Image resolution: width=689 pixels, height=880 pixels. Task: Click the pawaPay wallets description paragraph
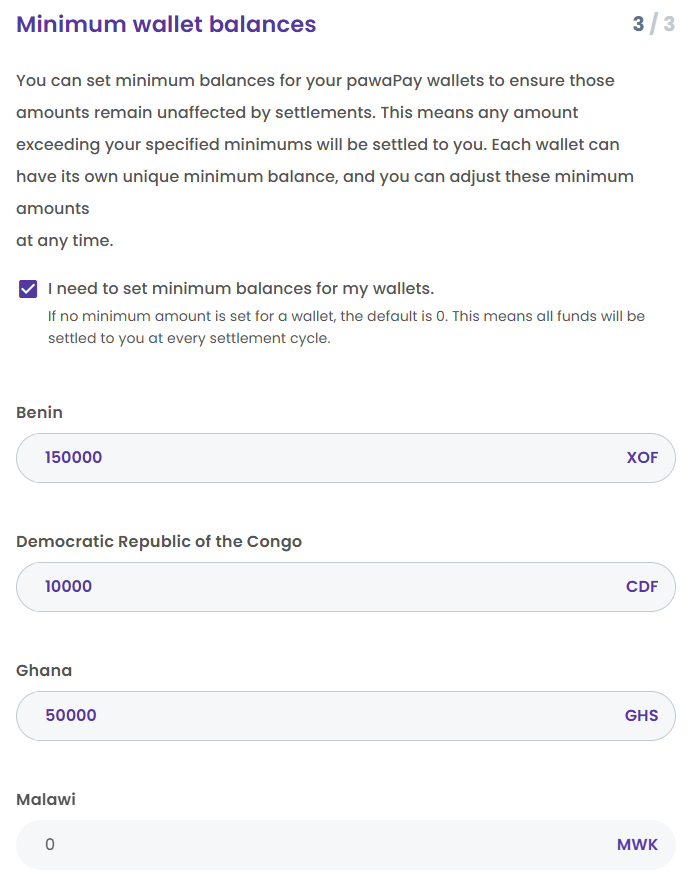320,144
